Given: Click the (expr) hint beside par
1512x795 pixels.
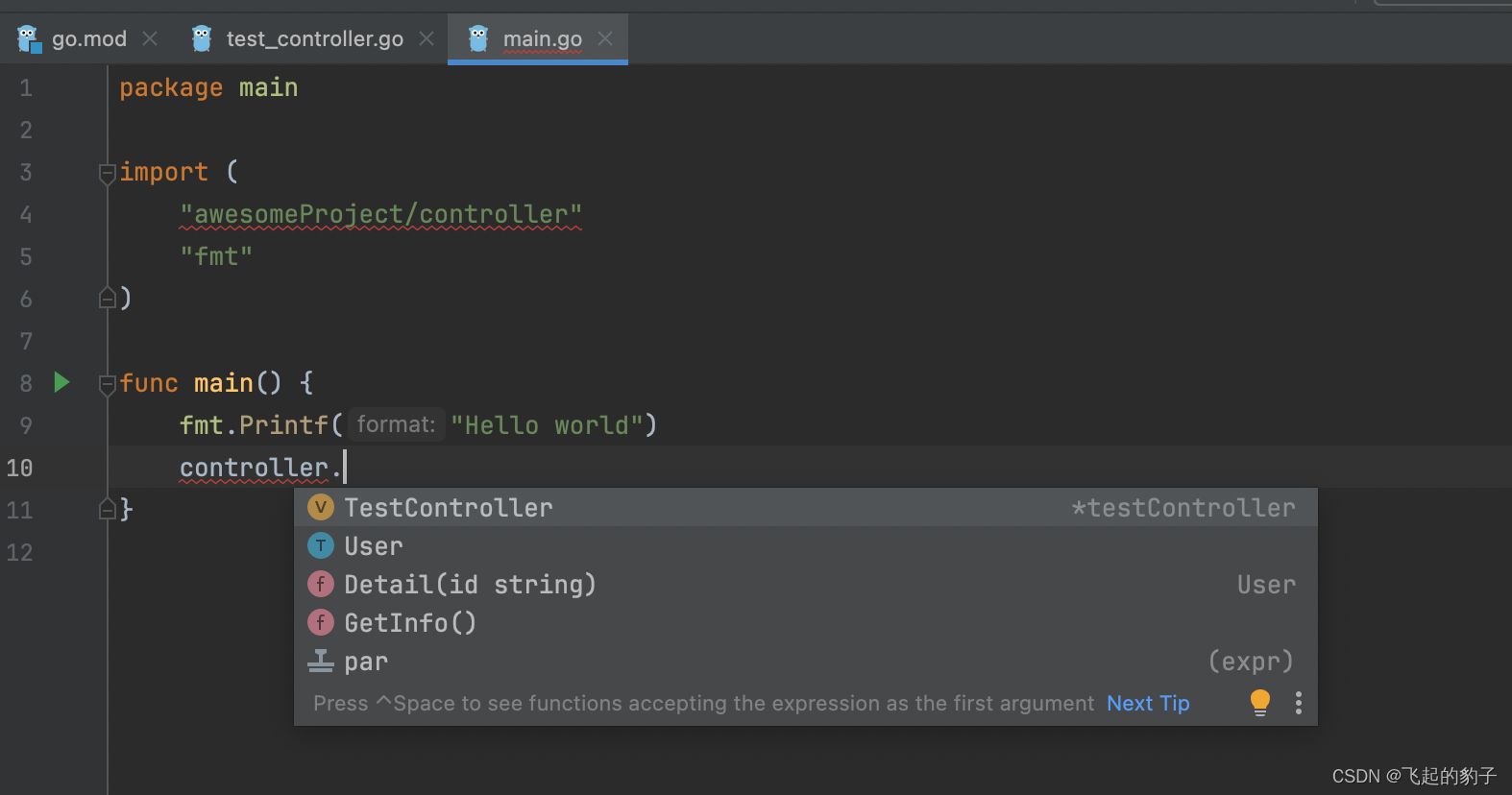Looking at the screenshot, I should click(x=1251, y=661).
